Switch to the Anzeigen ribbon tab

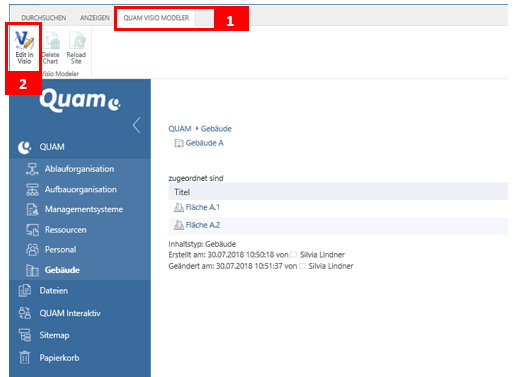pyautogui.click(x=95, y=18)
